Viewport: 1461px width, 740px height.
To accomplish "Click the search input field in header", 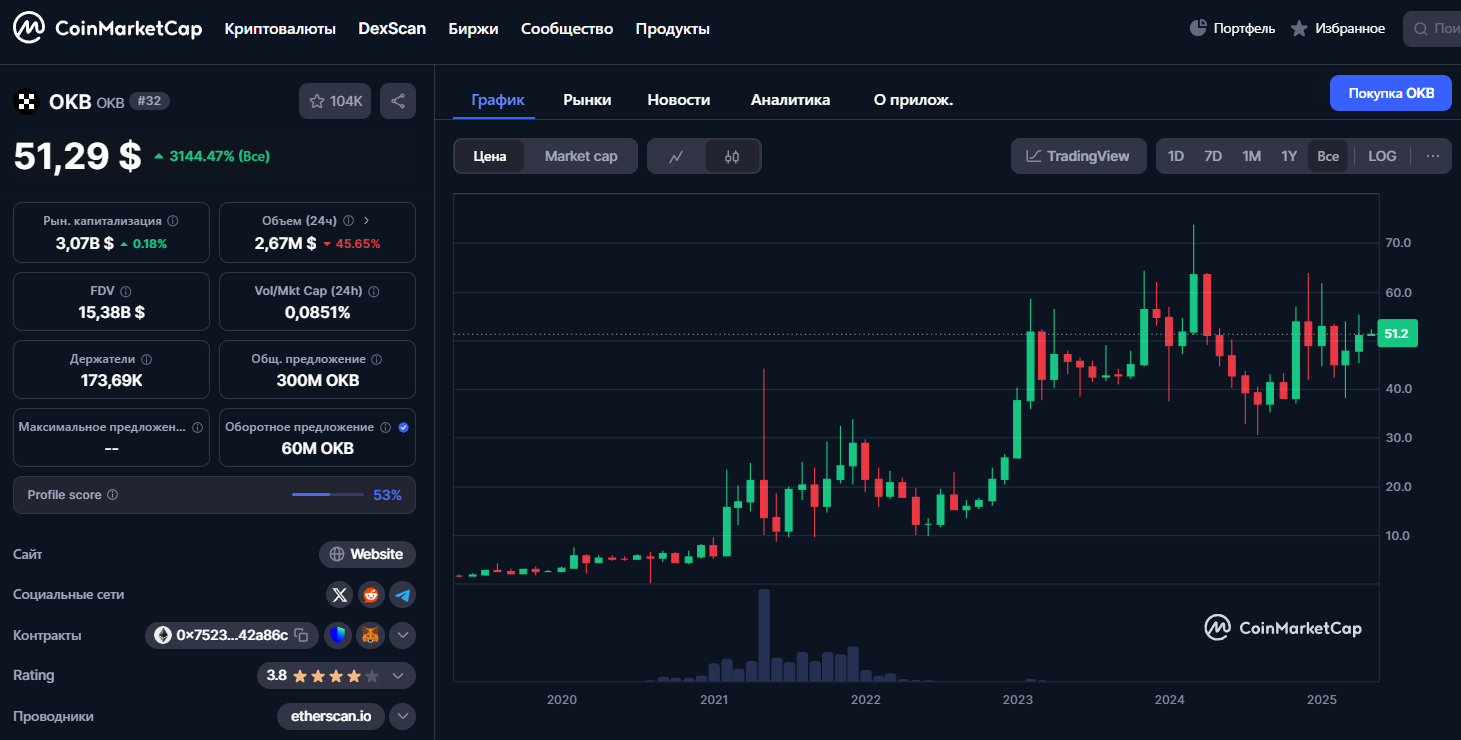I will (1432, 29).
